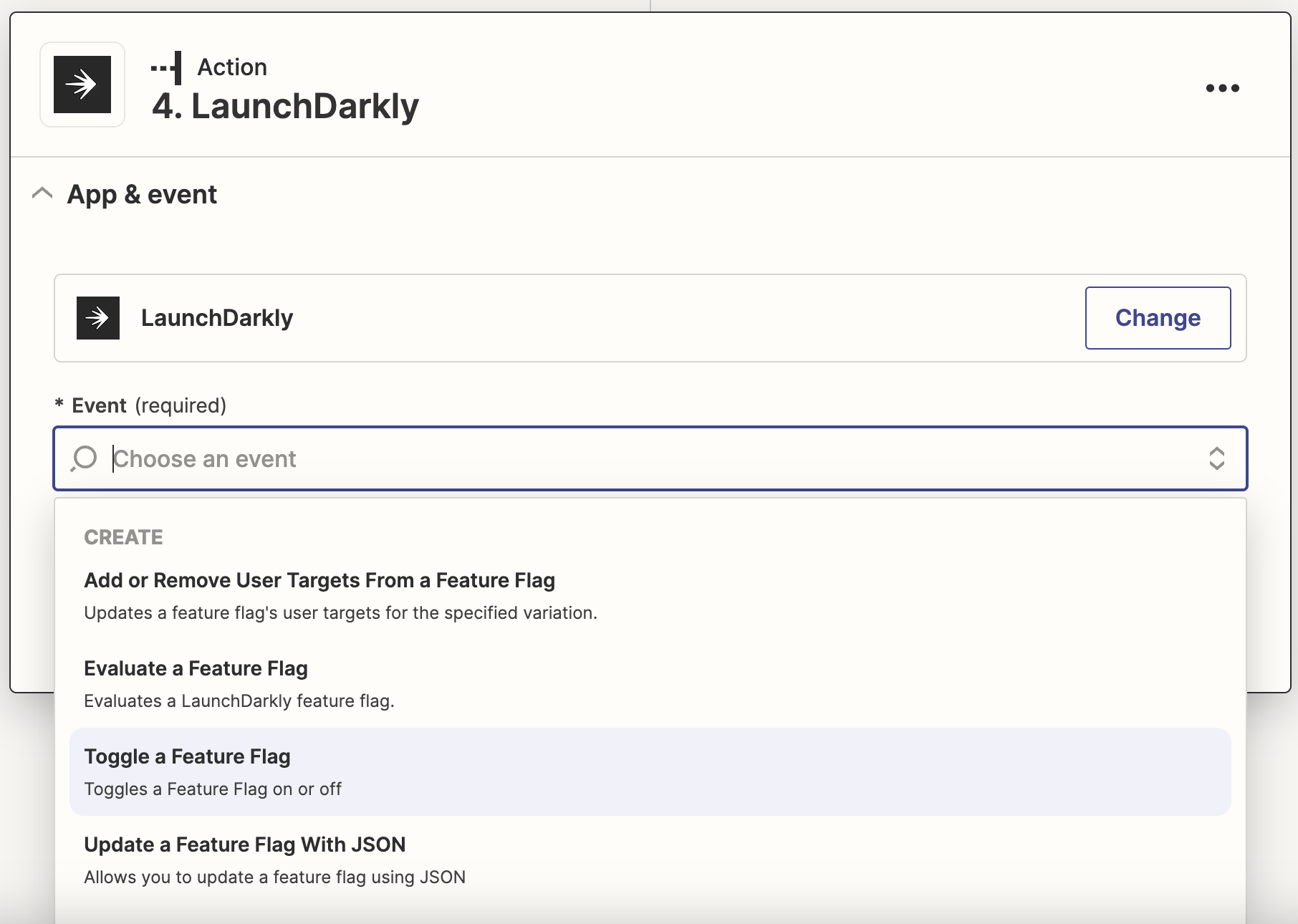Click the magnifier icon in event field
Viewport: 1298px width, 924px height.
pos(85,458)
